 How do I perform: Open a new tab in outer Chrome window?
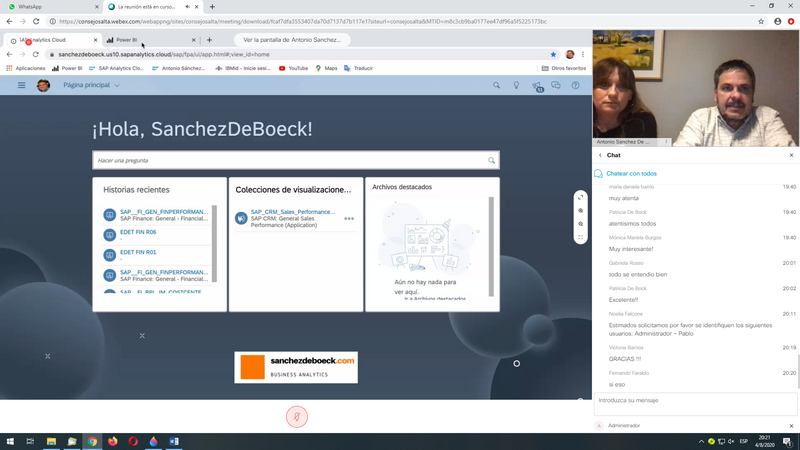(x=212, y=7)
